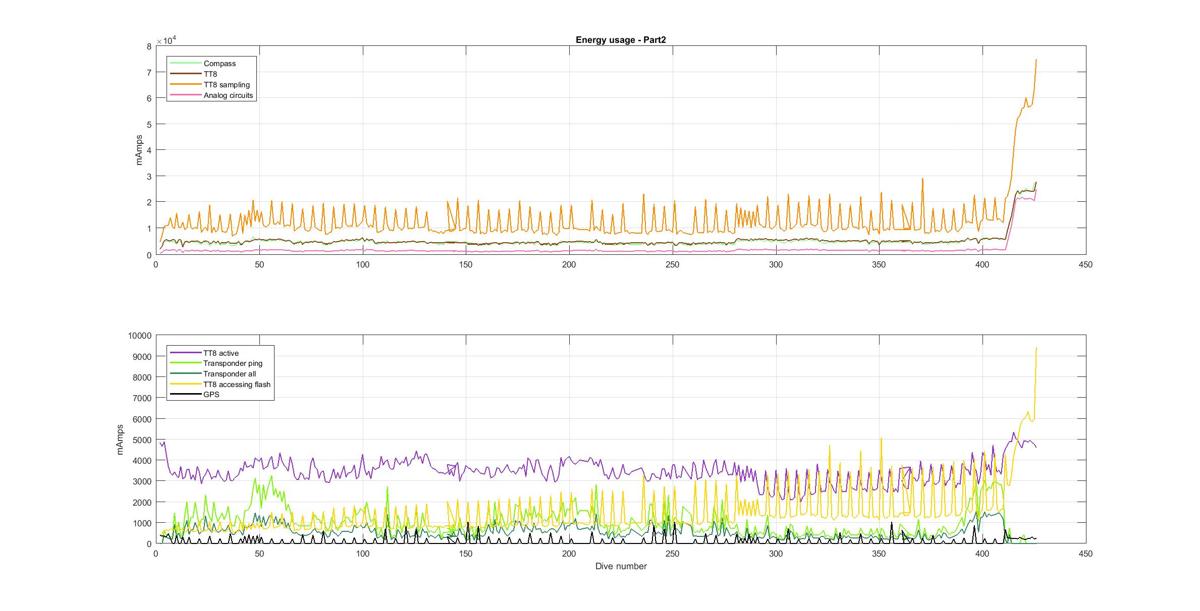Click the bottom plot mAmps axis label
This screenshot has width=1200, height=611.
121,440
